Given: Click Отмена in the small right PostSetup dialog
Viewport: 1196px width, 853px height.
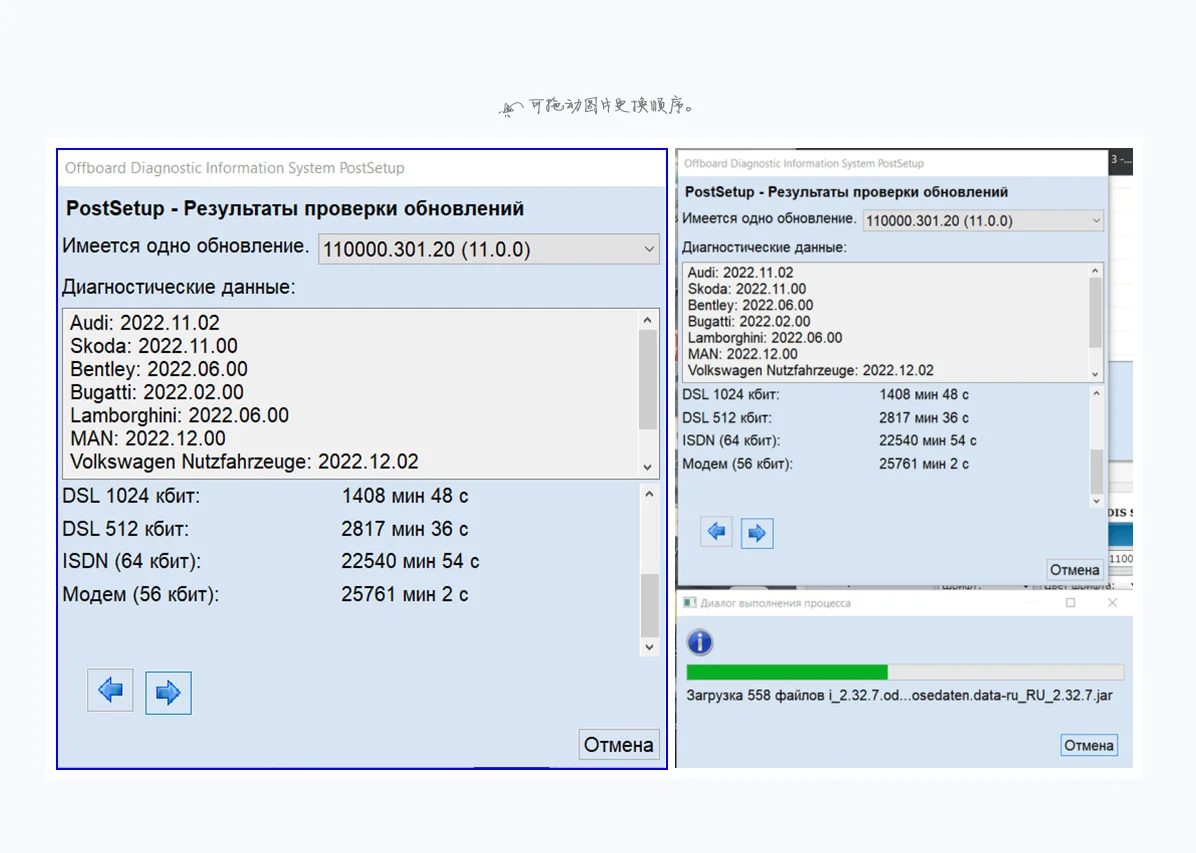Looking at the screenshot, I should [1075, 570].
